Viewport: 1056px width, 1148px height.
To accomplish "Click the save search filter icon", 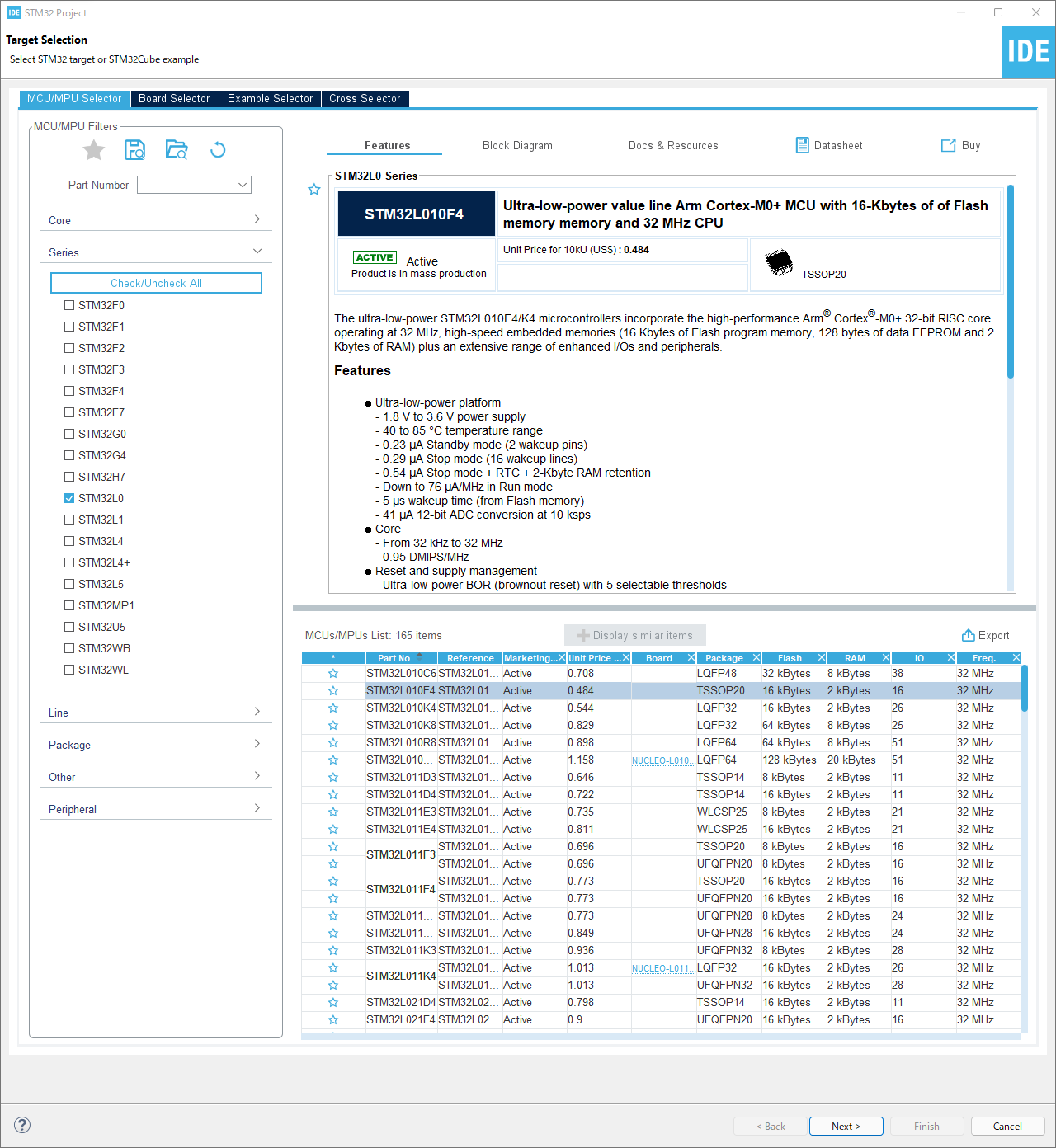I will [x=134, y=150].
